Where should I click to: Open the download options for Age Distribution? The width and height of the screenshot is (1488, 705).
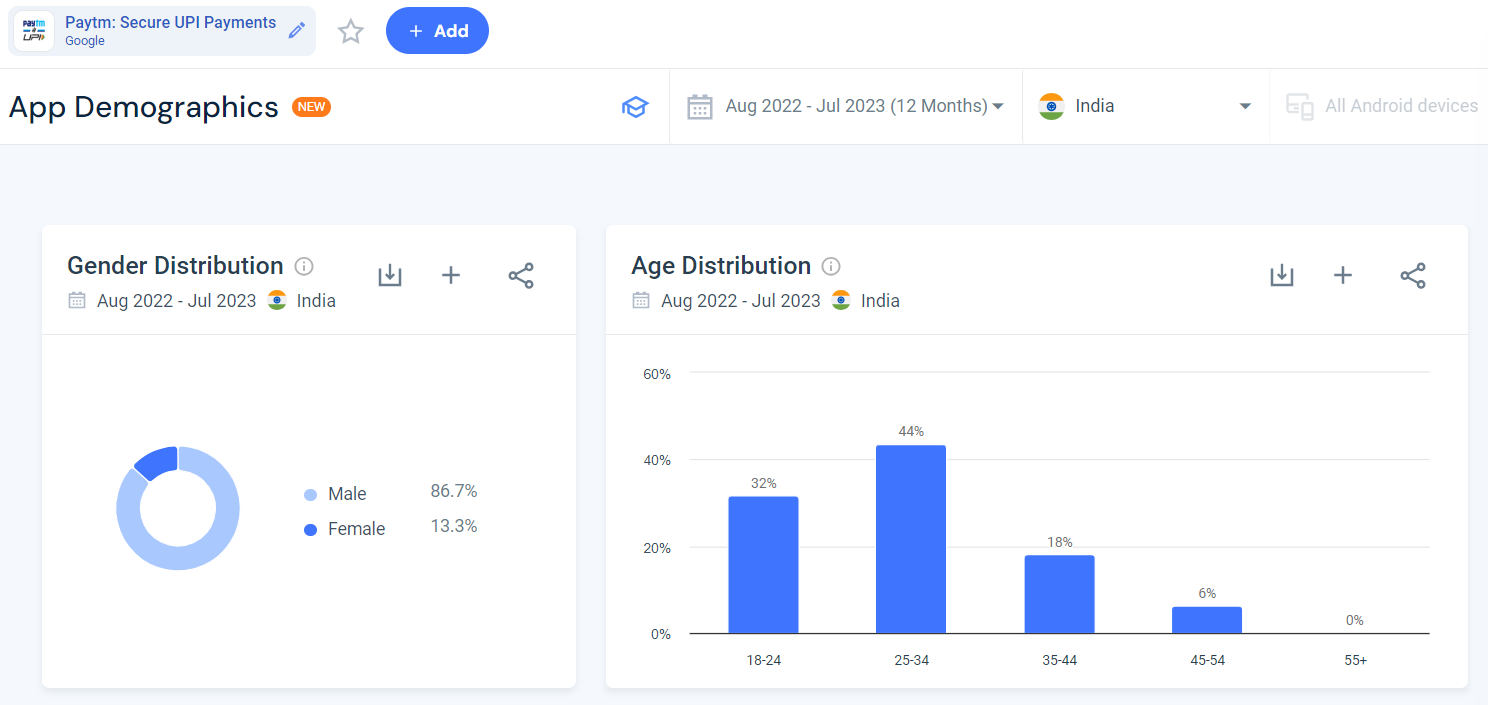click(1281, 275)
